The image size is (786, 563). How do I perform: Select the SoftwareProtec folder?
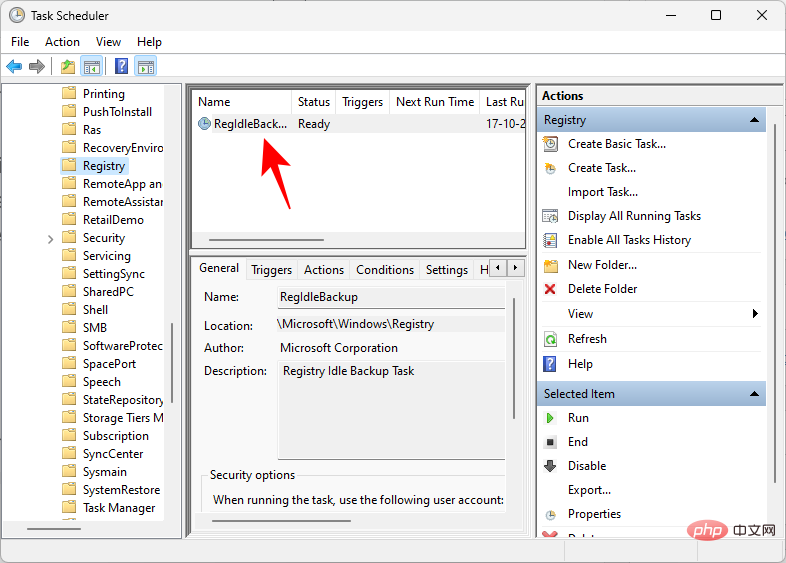pyautogui.click(x=123, y=346)
